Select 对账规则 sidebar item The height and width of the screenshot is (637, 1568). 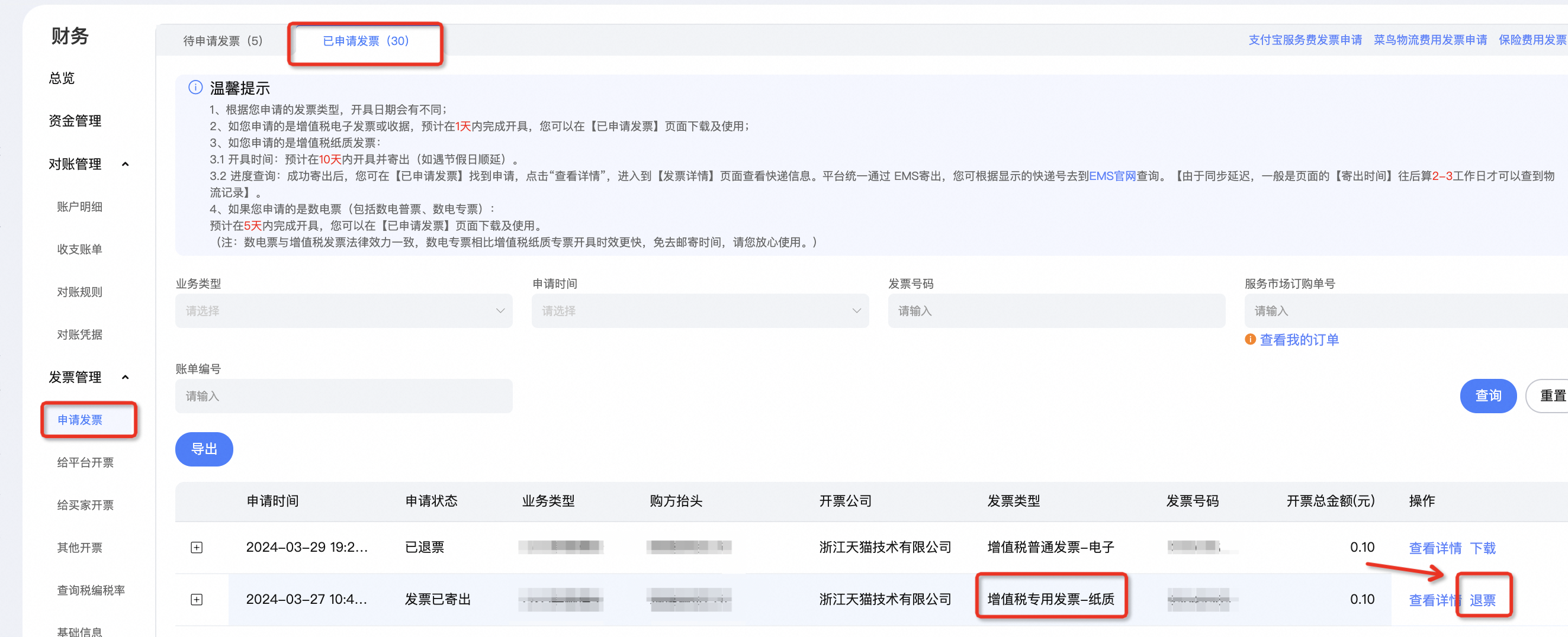coord(80,292)
